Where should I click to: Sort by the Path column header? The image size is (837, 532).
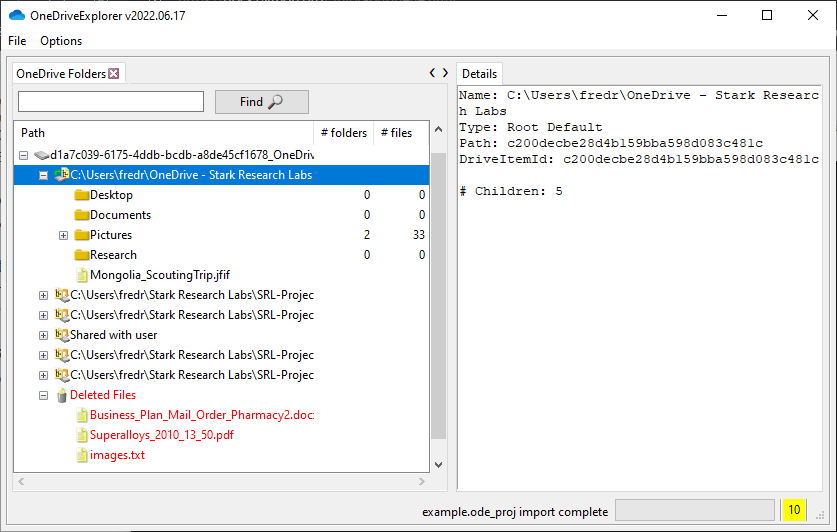click(163, 133)
